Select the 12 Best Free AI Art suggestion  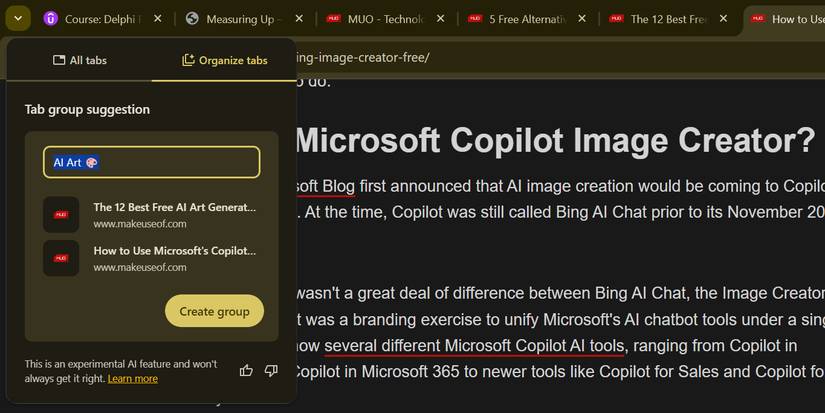click(x=175, y=214)
